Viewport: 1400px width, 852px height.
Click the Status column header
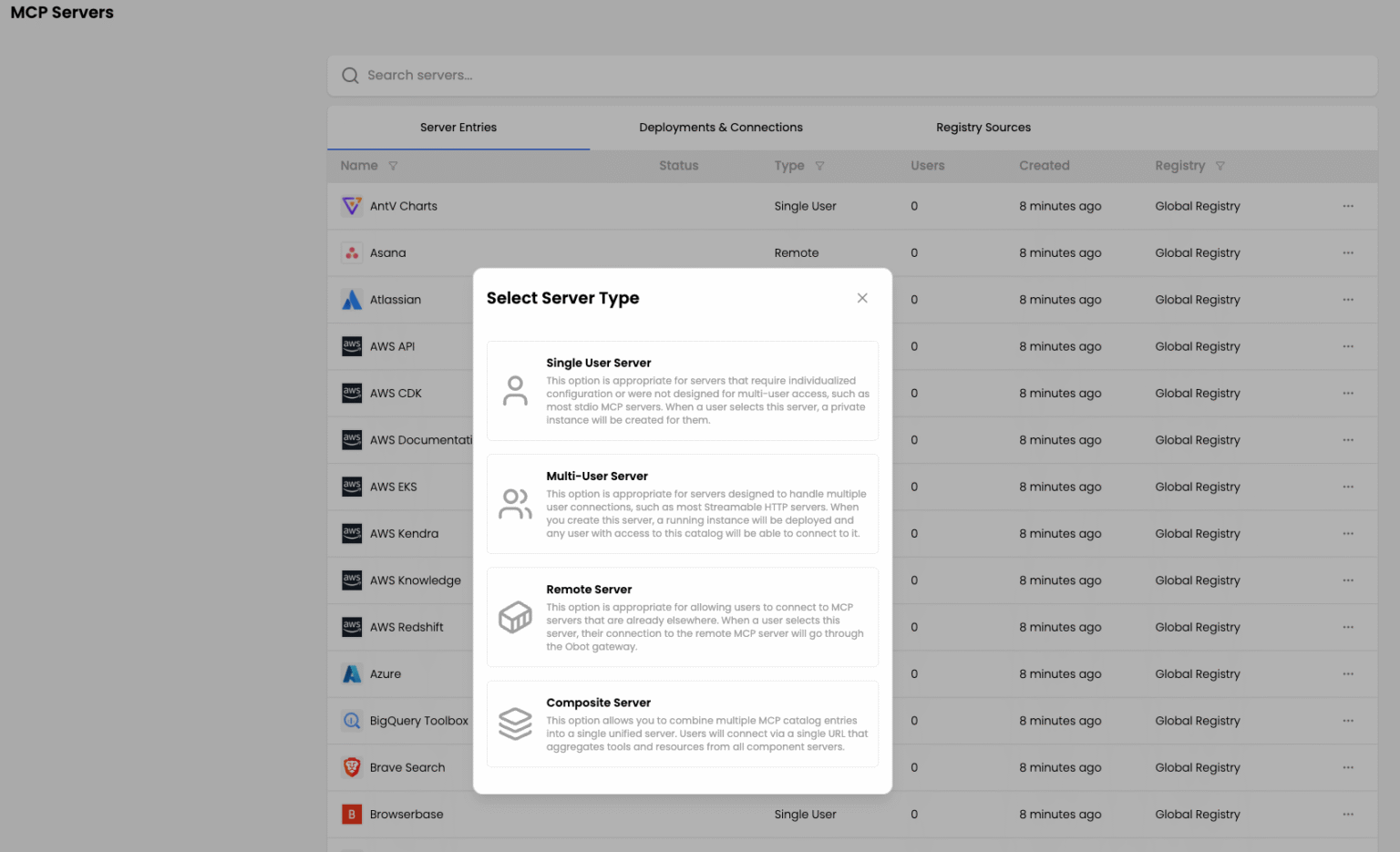(x=678, y=166)
